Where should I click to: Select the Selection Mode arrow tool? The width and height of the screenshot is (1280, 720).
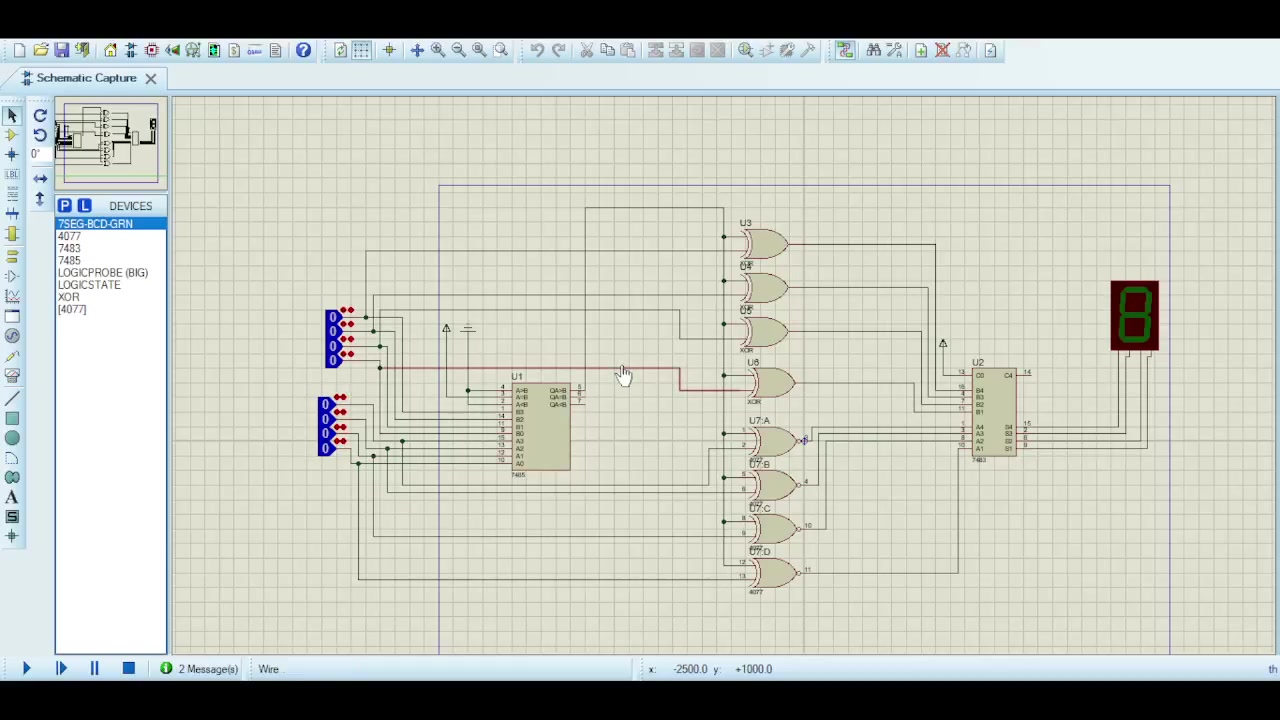pyautogui.click(x=12, y=115)
